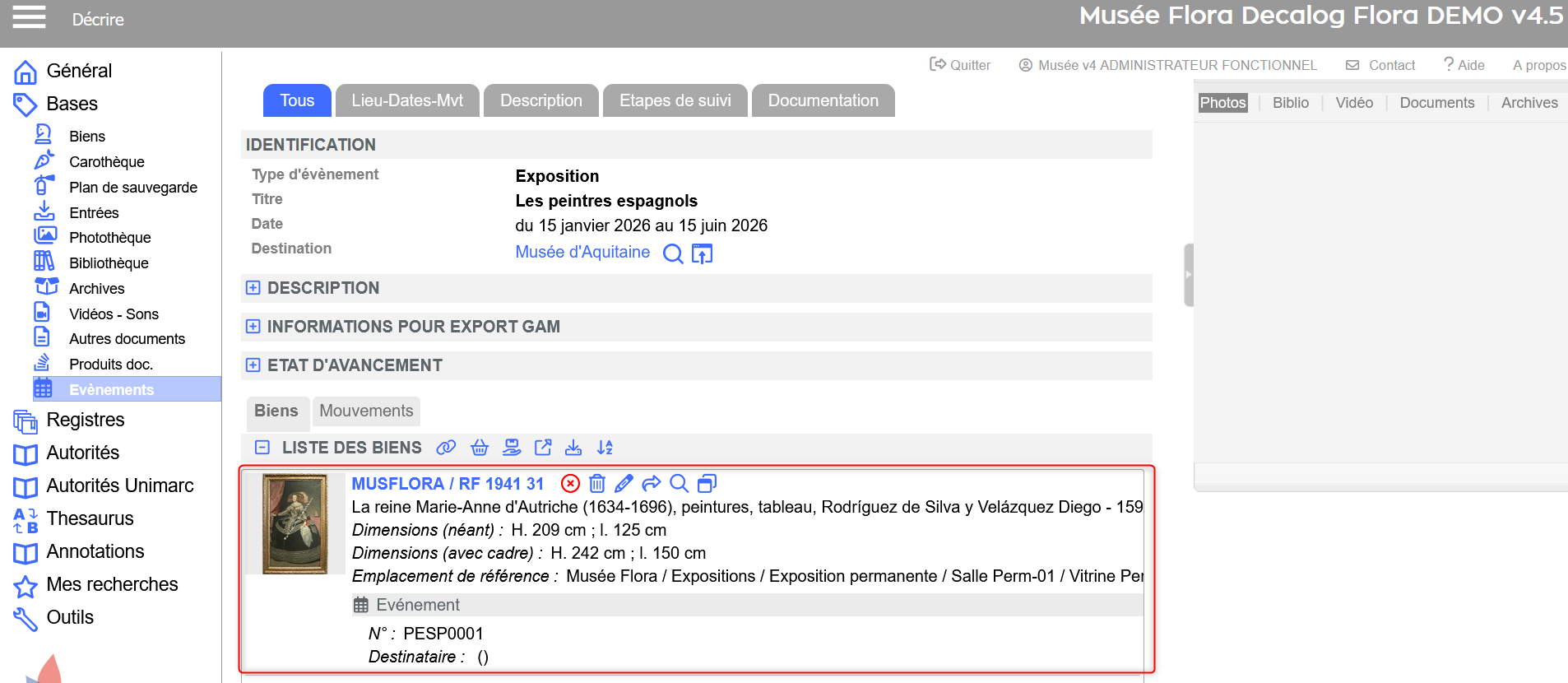The image size is (1568, 683).
Task: Click the trash icon for MUSFLORA item
Action: [x=597, y=484]
